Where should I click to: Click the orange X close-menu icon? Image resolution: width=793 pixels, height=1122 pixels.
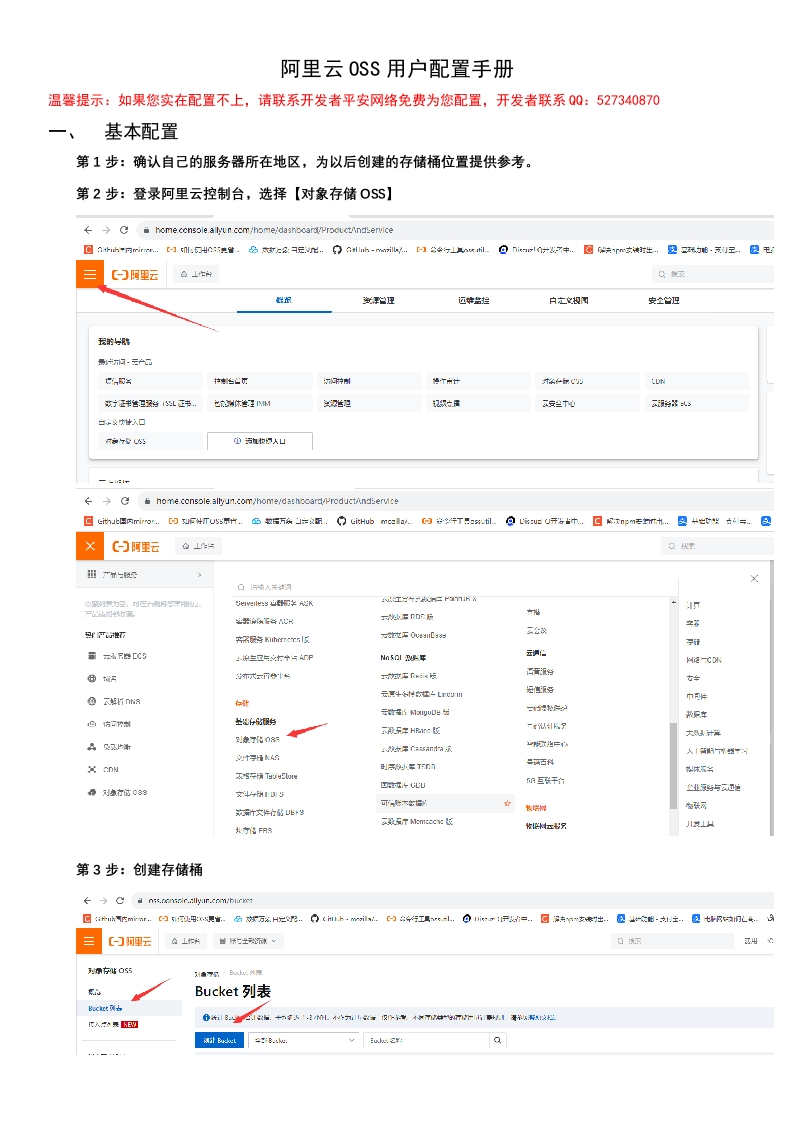(90, 546)
